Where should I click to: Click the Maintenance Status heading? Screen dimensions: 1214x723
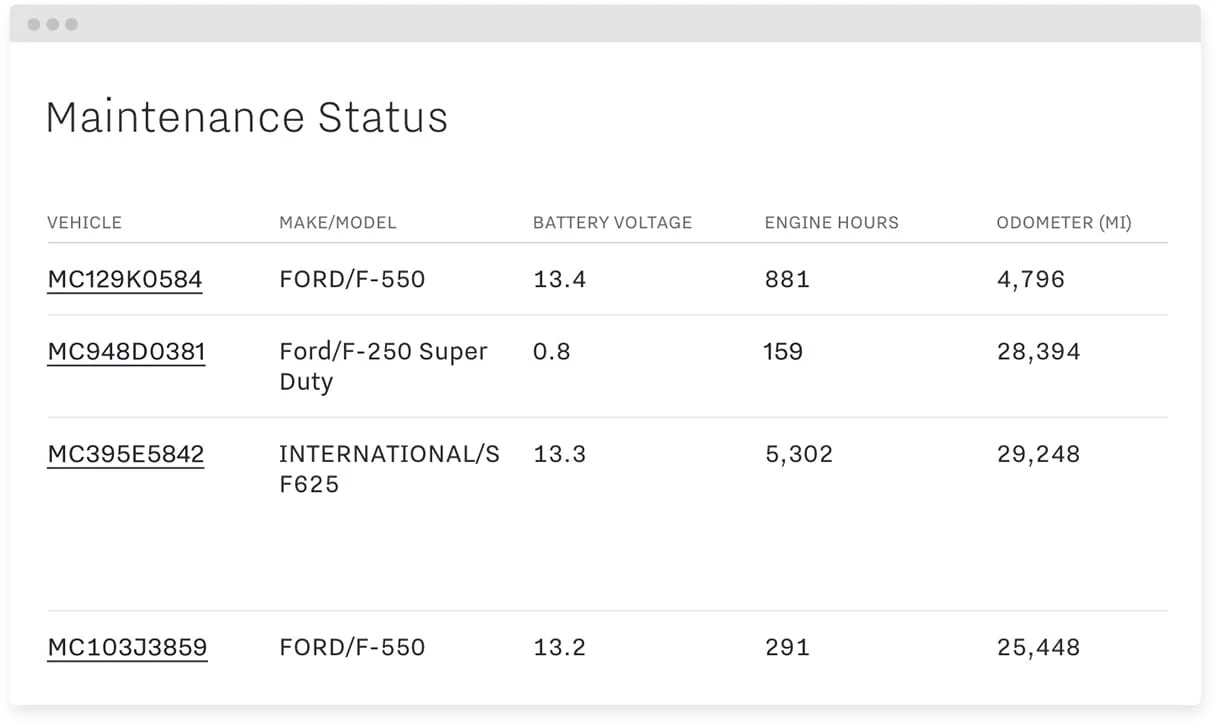(247, 117)
